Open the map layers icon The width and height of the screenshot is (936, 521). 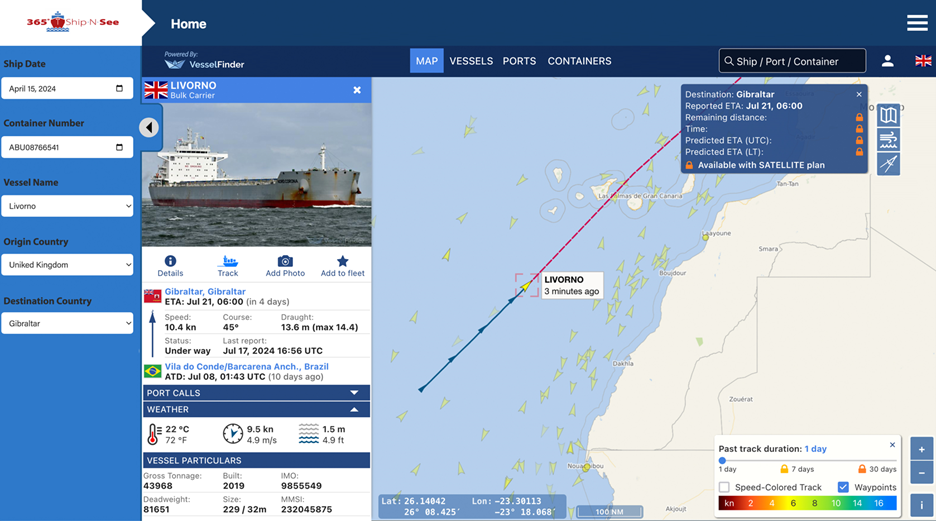(888, 116)
